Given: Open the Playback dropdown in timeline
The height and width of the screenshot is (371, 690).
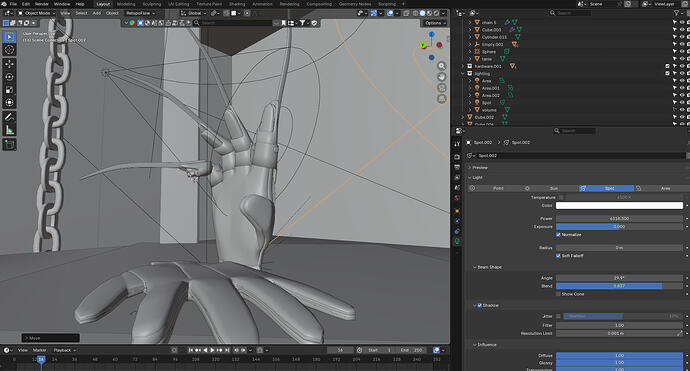Looking at the screenshot, I should [x=64, y=350].
